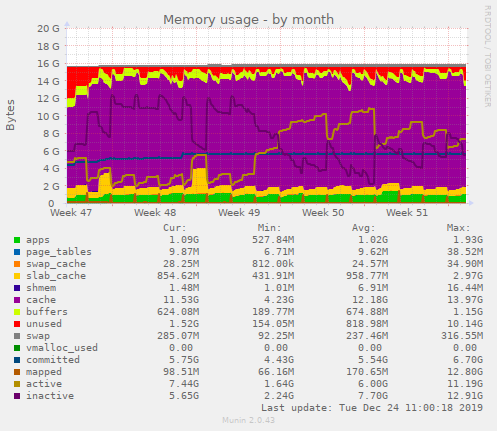
Task: Click the '2 G' y-axis tick label
Action: [x=51, y=186]
